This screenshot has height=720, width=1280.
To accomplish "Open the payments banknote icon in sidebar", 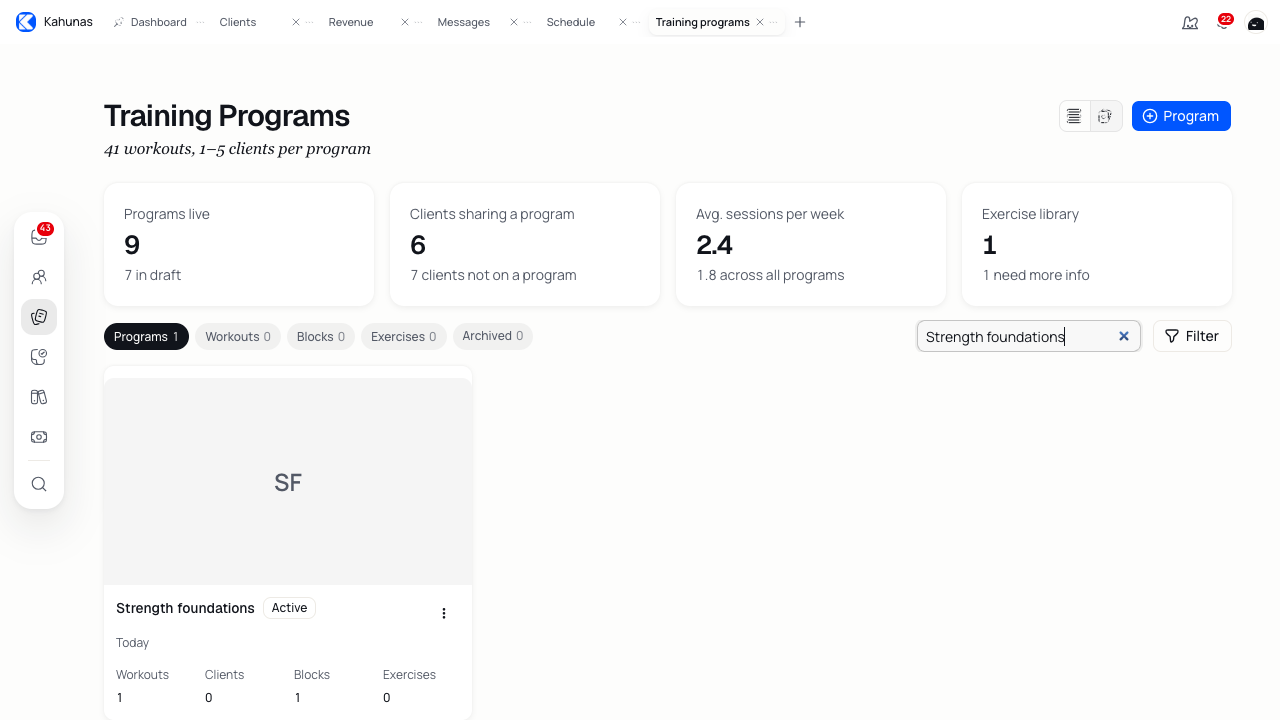I will click(x=39, y=437).
